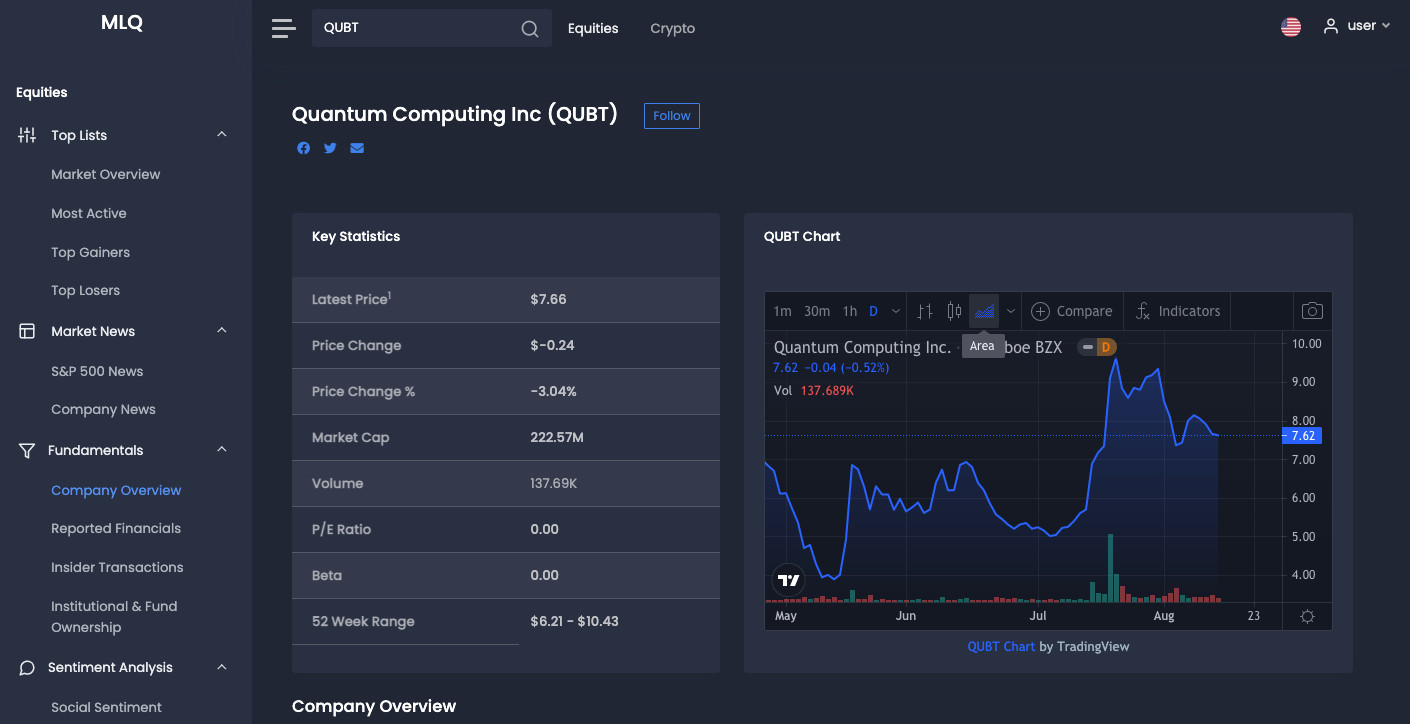Share QUBT on Twitter icon

coord(330,148)
